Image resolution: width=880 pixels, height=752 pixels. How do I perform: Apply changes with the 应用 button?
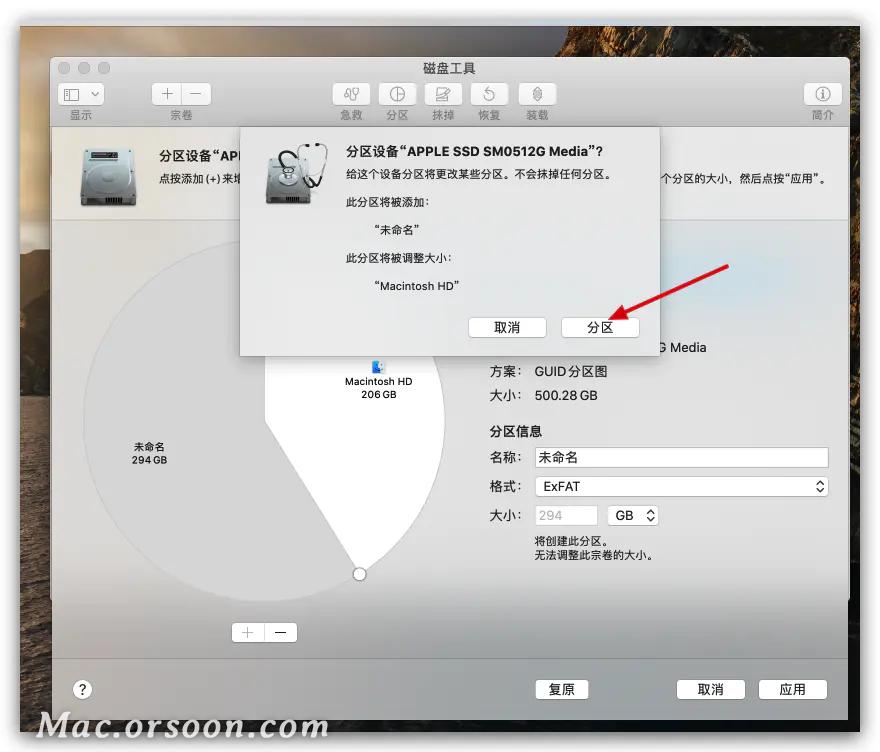pos(792,689)
